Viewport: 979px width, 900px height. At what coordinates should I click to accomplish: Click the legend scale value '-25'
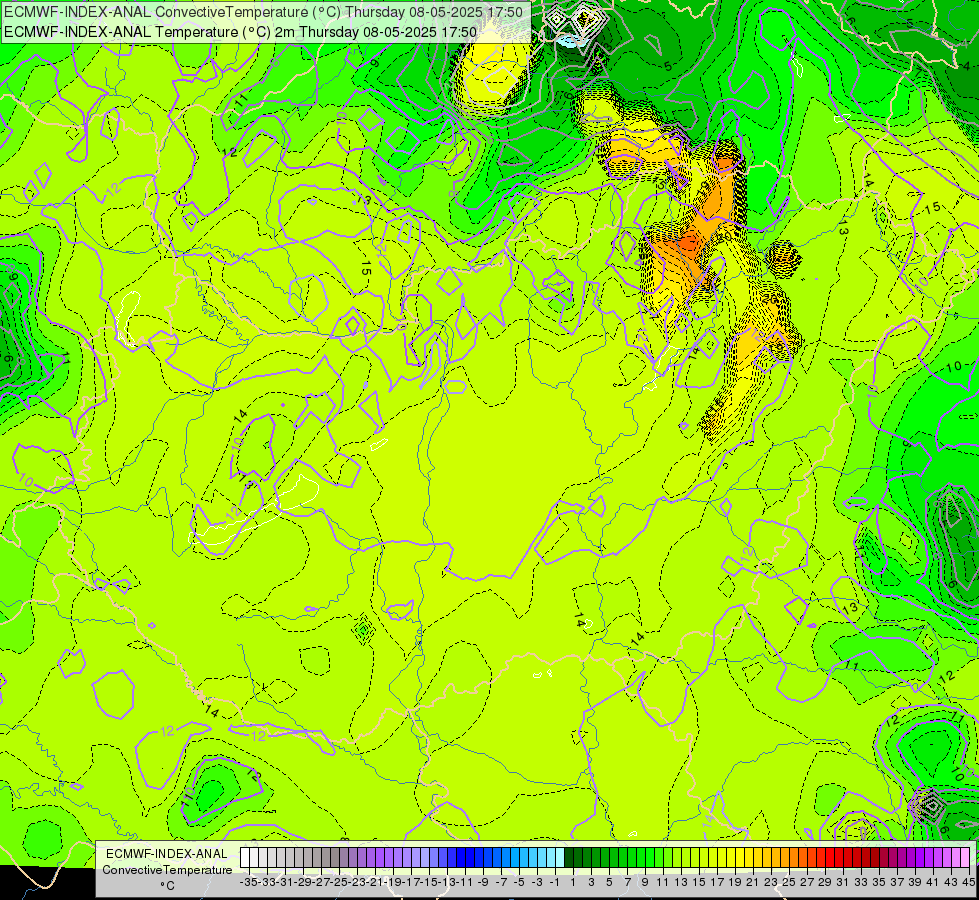(339, 883)
